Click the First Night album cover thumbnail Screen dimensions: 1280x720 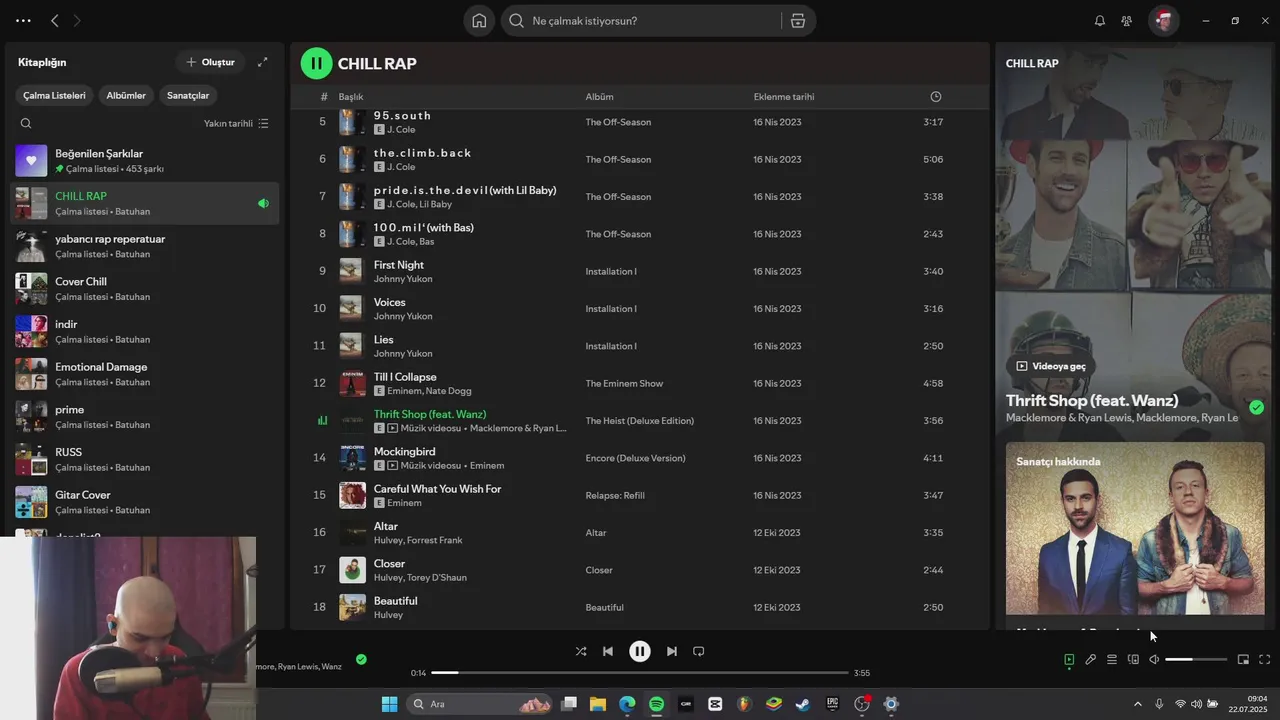tap(351, 271)
